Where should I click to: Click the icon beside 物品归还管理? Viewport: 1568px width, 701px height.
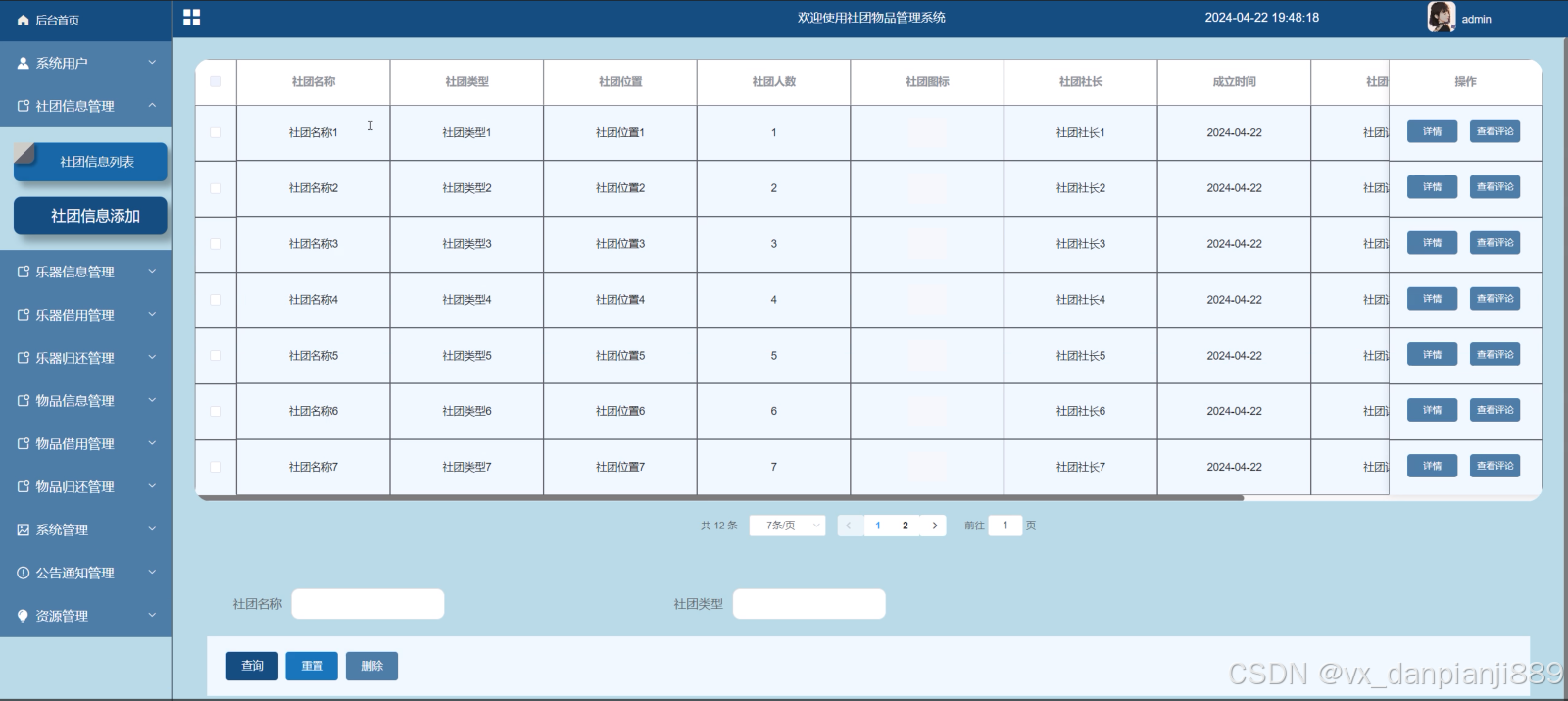click(x=24, y=486)
